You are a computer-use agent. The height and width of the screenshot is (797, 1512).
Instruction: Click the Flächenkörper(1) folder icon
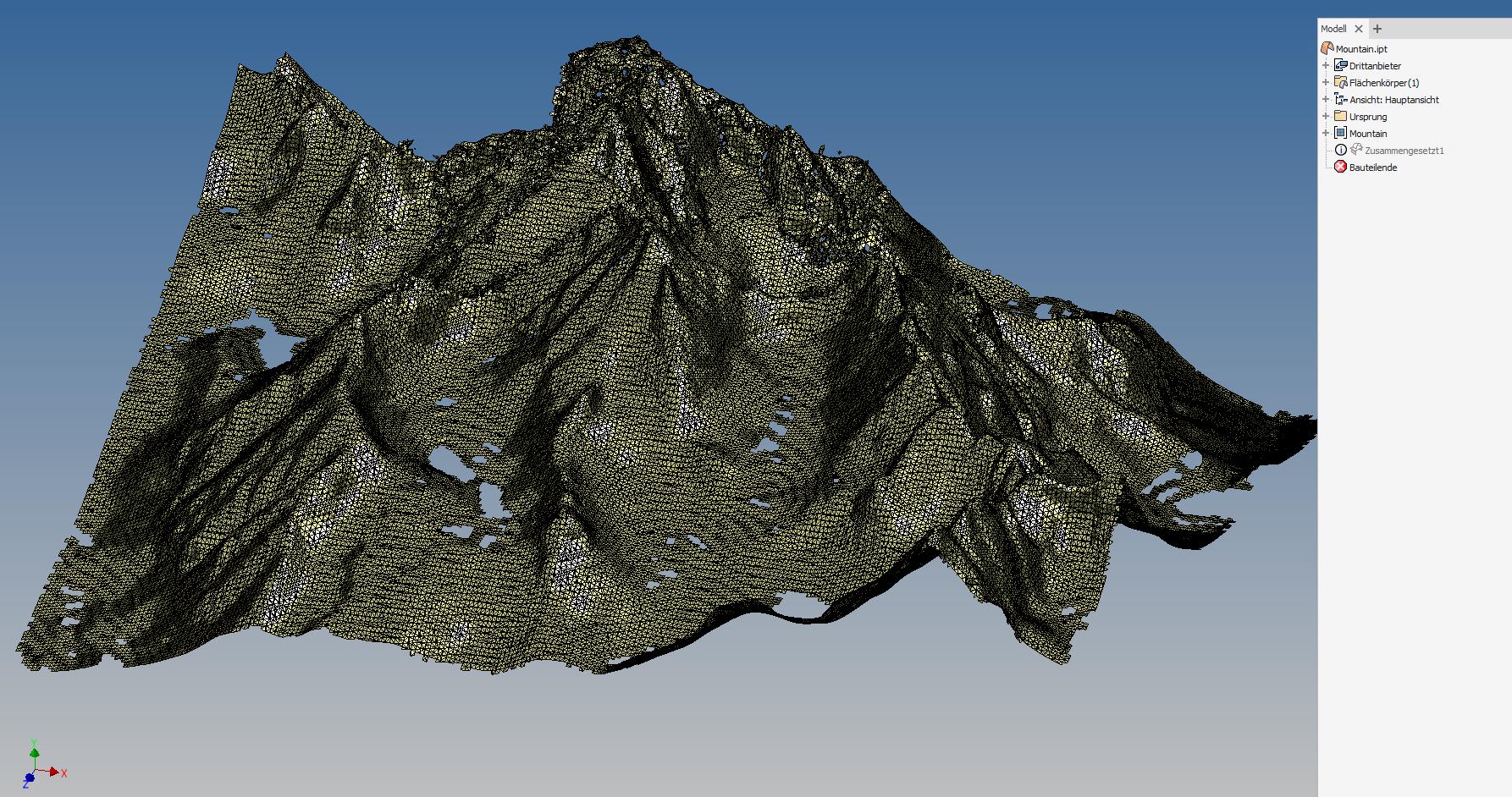[1342, 82]
